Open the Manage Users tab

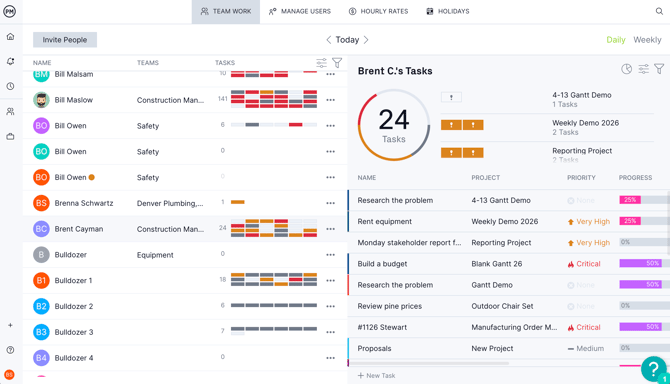point(300,12)
